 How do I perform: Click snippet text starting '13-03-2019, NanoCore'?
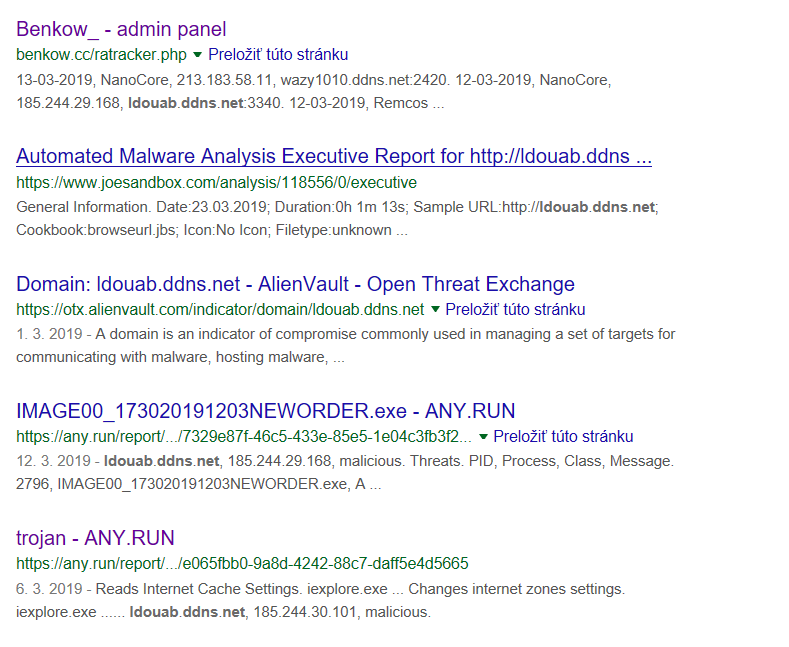[313, 80]
